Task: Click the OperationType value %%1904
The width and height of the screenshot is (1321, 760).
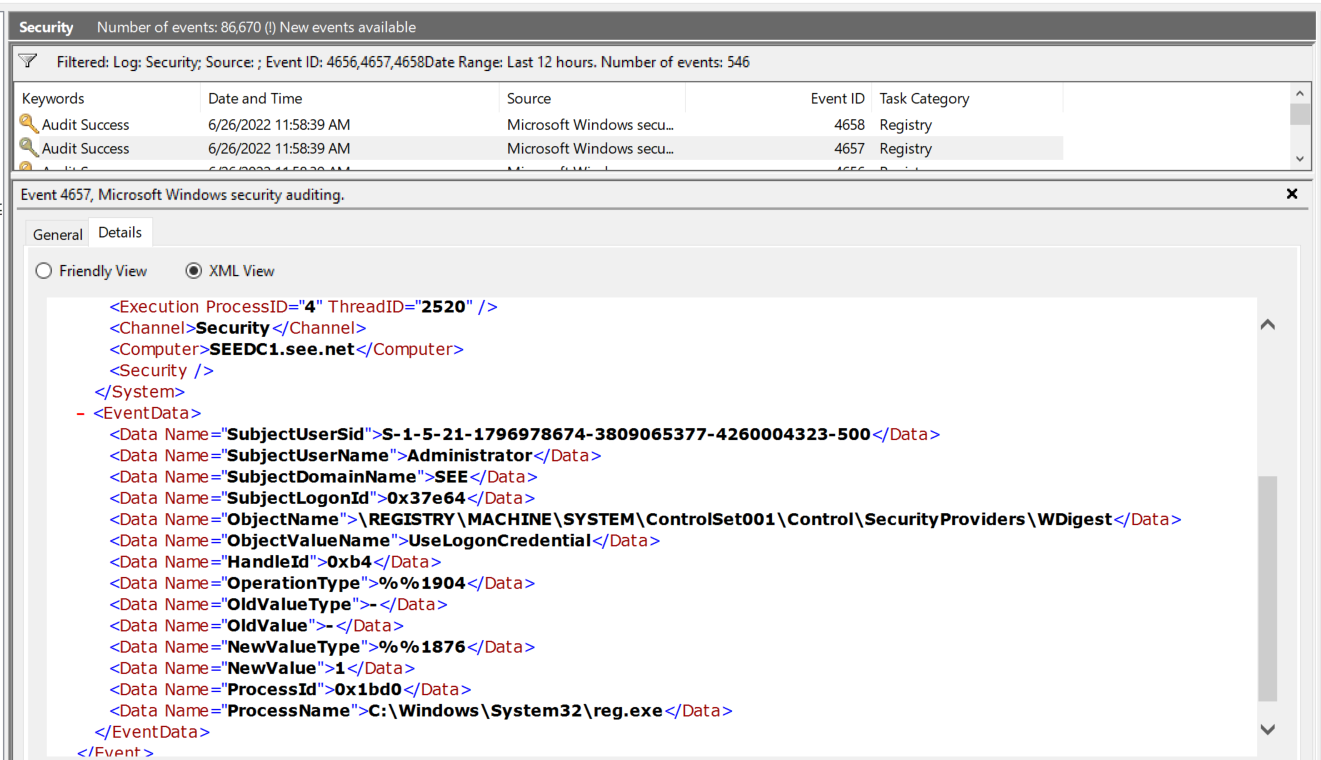Action: pos(422,583)
